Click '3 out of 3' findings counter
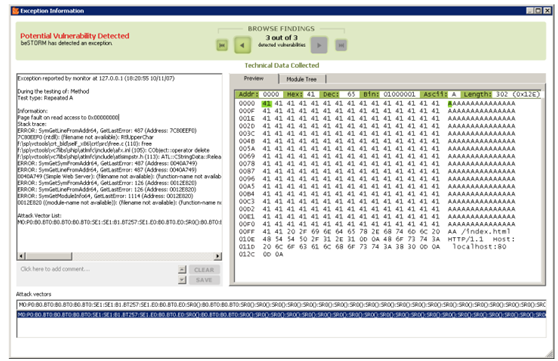 tap(281, 37)
